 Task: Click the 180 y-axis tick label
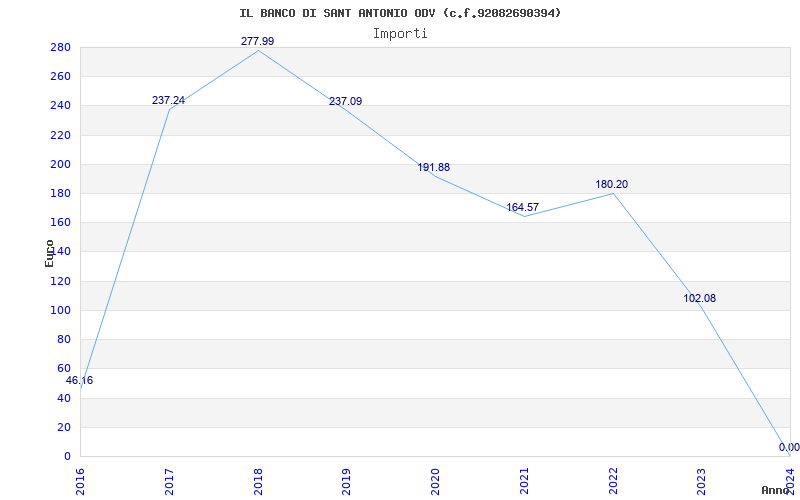point(60,194)
